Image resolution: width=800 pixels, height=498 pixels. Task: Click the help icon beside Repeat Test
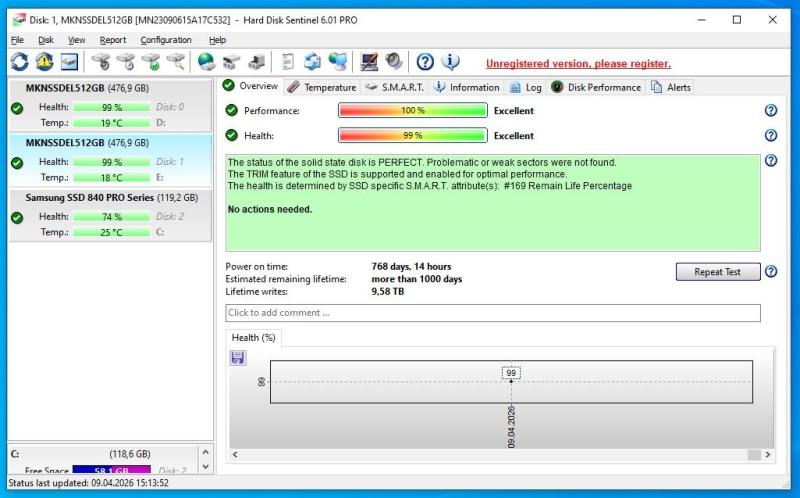coord(771,272)
